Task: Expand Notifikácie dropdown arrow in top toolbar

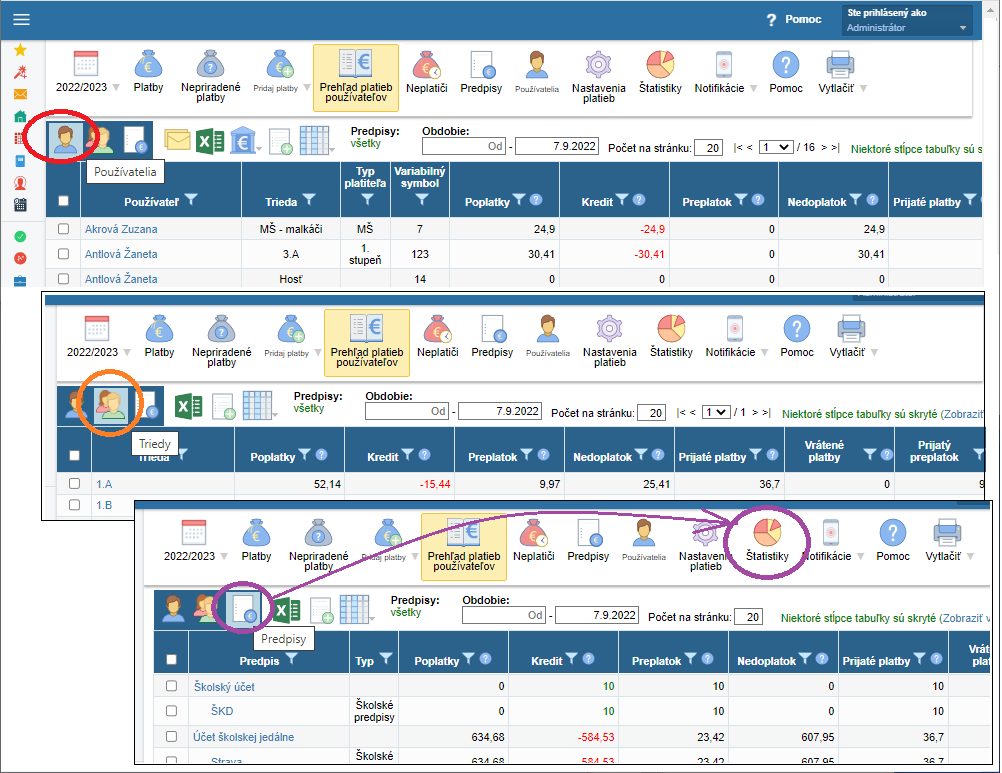Action: (753, 88)
